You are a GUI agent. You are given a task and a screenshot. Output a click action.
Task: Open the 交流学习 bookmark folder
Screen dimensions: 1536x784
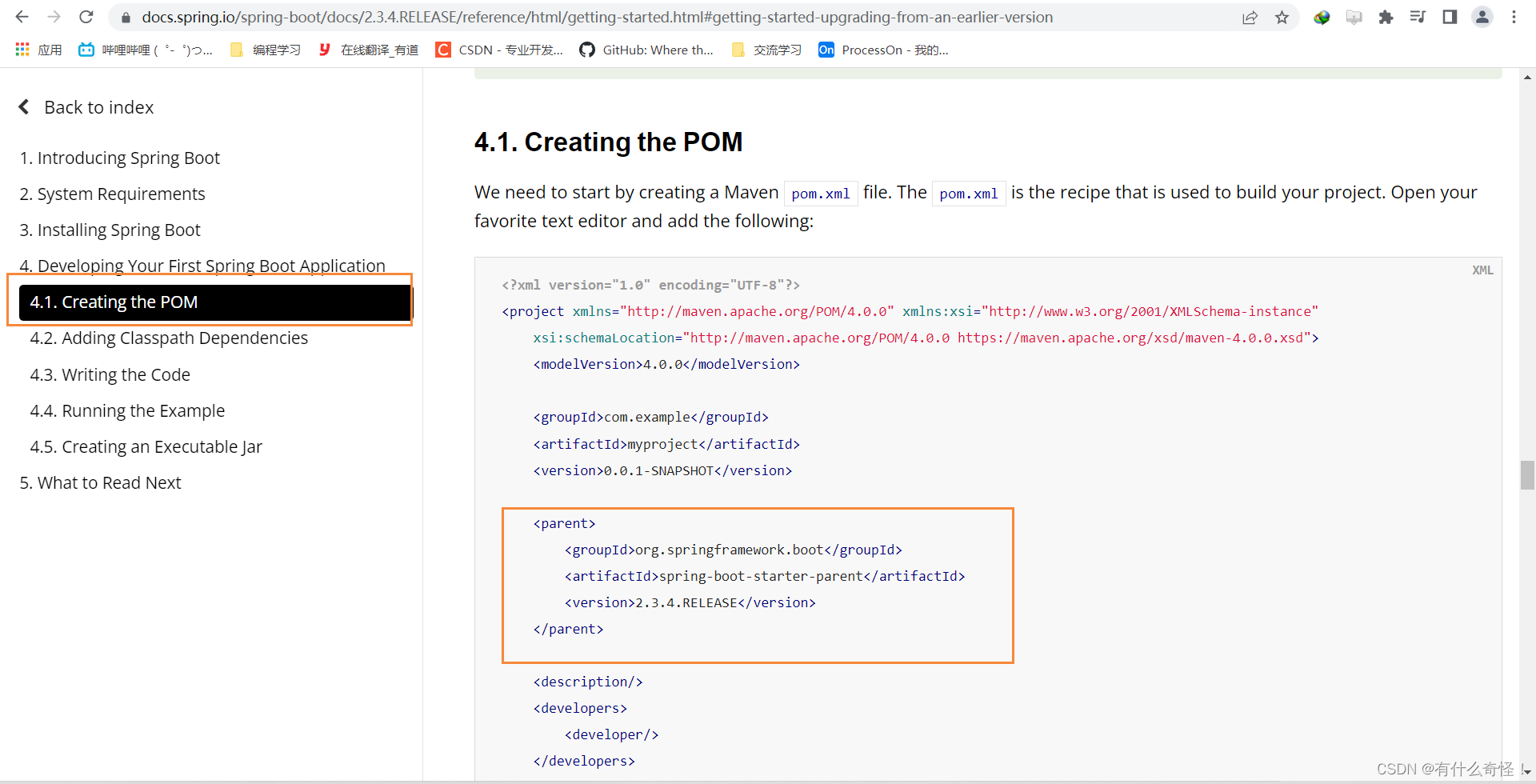pos(766,50)
